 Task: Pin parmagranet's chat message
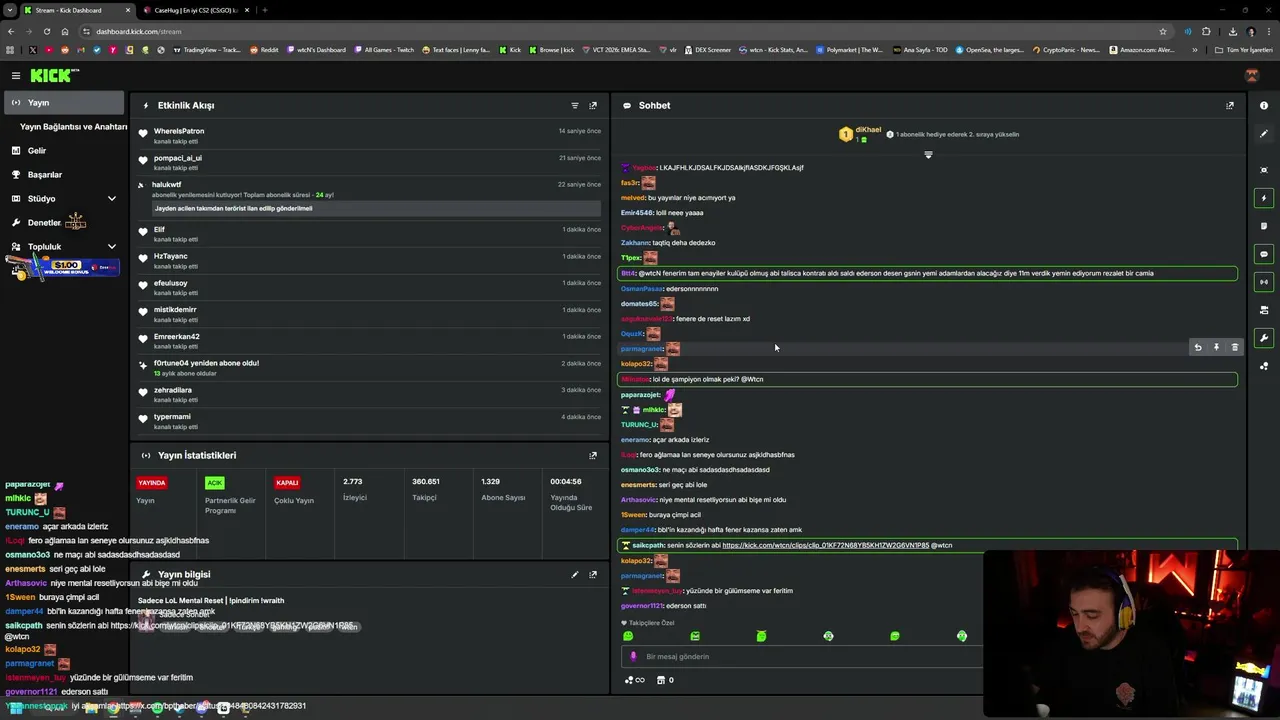point(1216,347)
